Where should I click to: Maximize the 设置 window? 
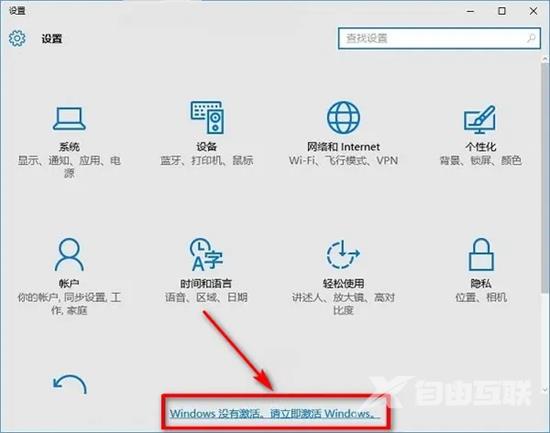[502, 11]
